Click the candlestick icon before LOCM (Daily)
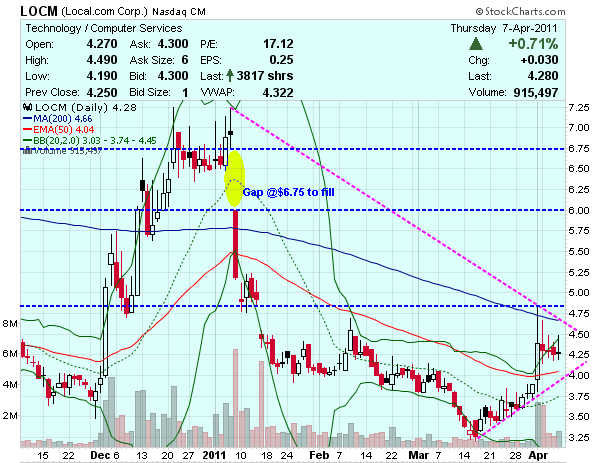 click(28, 108)
